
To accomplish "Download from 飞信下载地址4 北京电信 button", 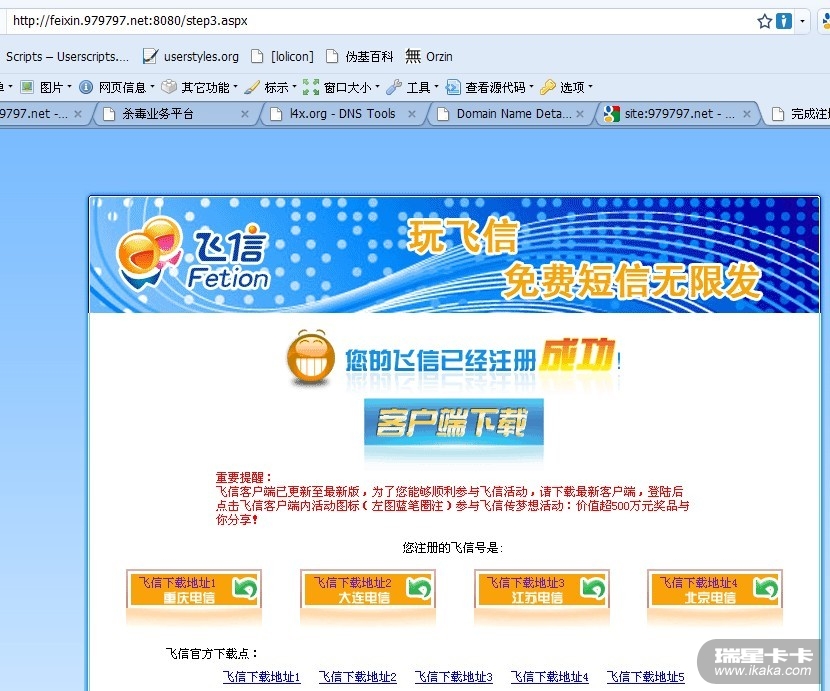I will (715, 589).
